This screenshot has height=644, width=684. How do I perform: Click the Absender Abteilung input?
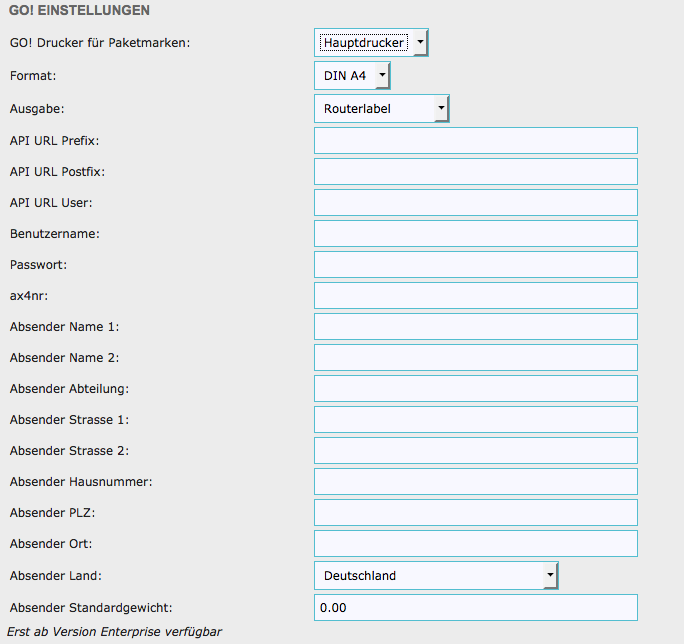tap(475, 389)
